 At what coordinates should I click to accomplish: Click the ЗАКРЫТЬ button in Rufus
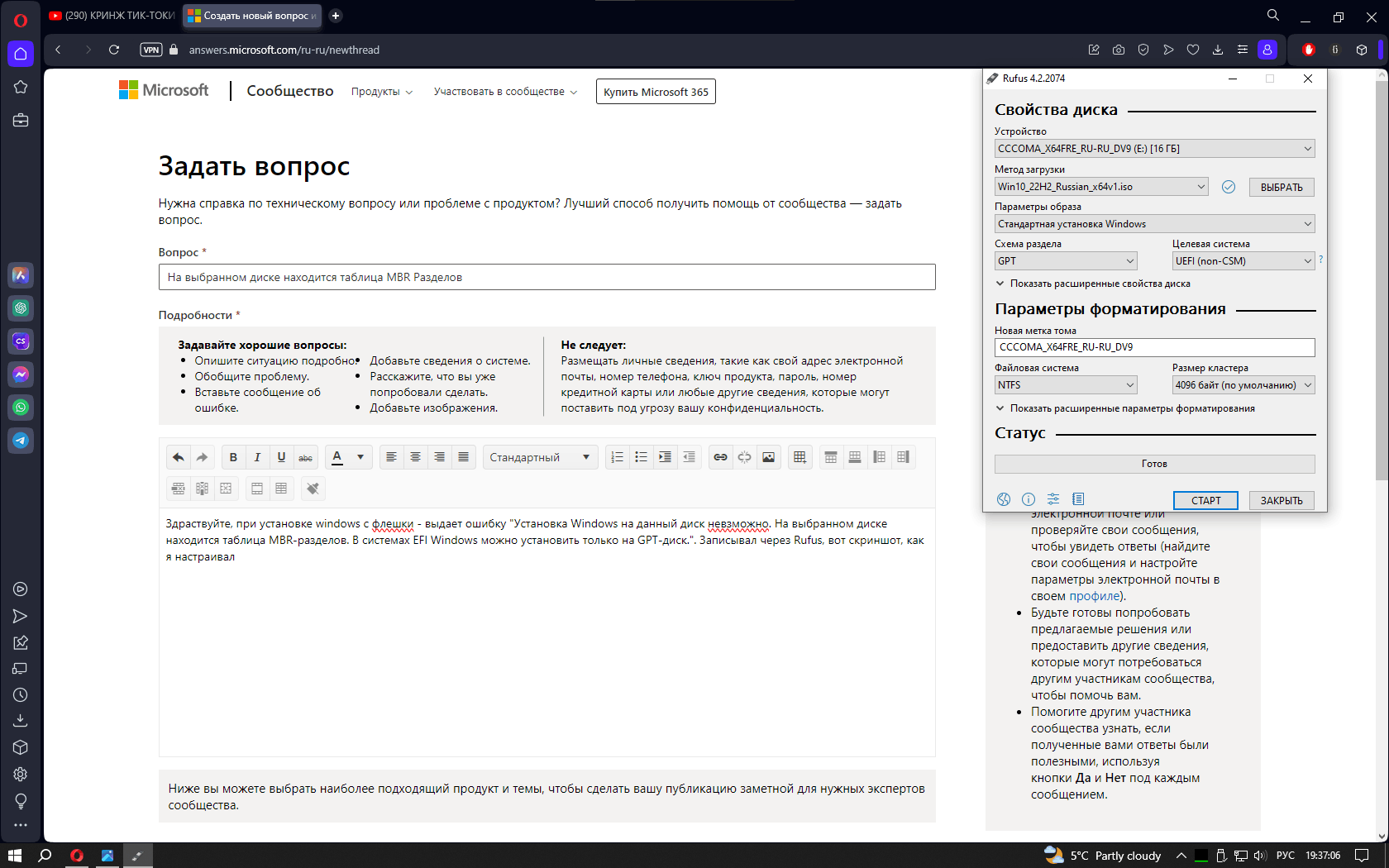pos(1282,500)
